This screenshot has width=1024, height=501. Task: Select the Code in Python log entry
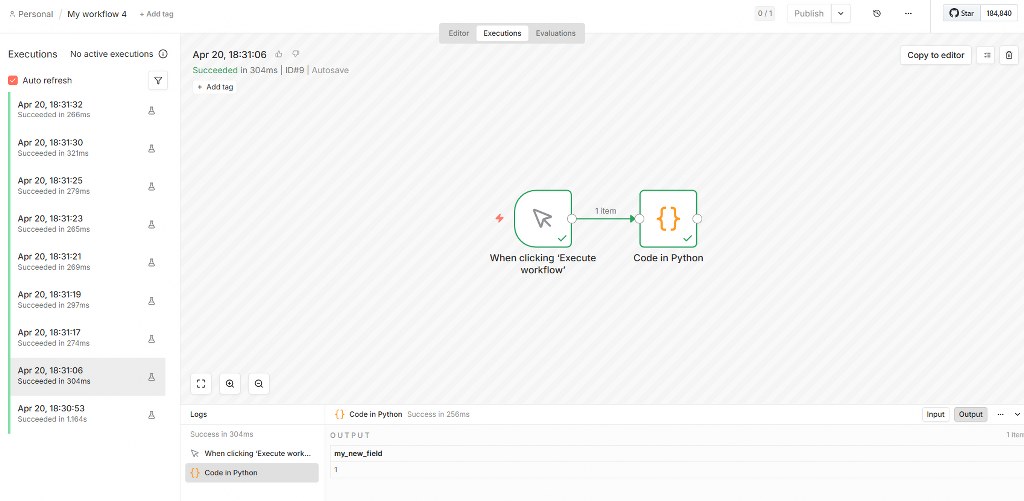251,472
